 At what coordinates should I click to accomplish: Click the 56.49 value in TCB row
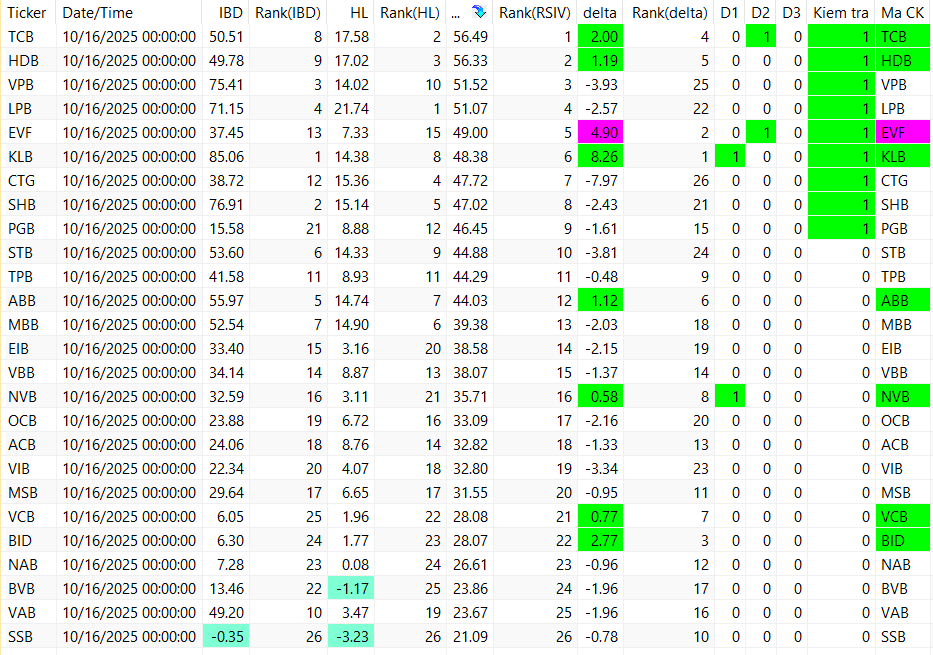click(x=470, y=37)
